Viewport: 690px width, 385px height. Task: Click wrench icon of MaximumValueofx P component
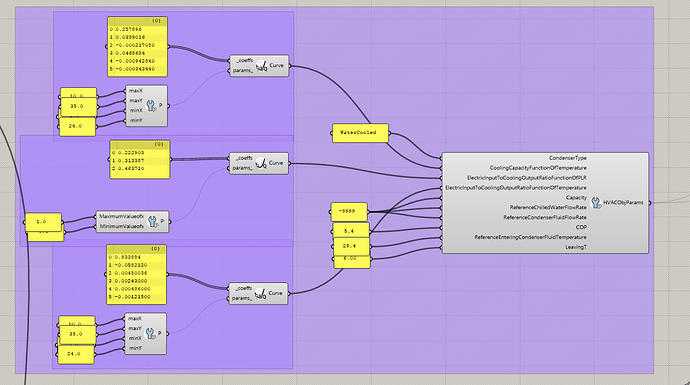tap(152, 221)
